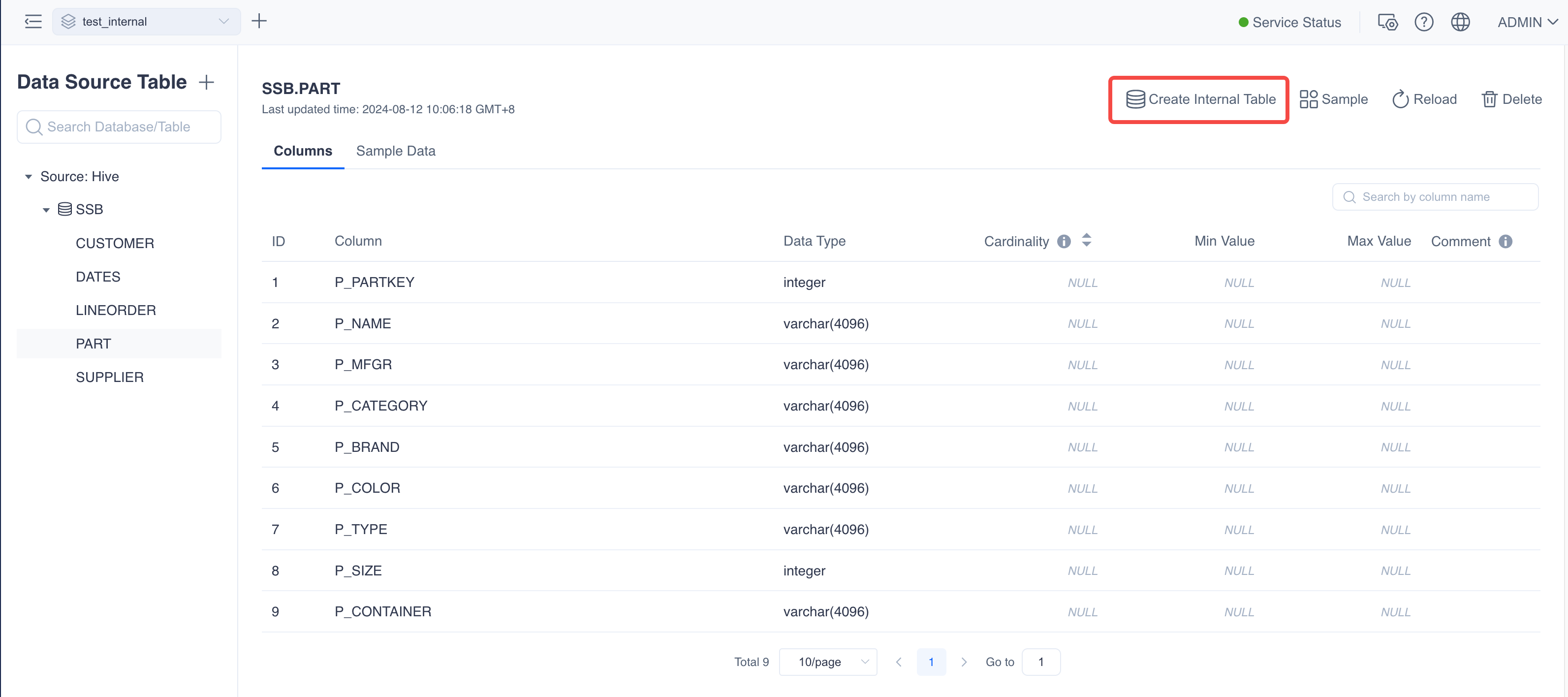Image resolution: width=1568 pixels, height=697 pixels.
Task: Open the test_internal project dropdown
Action: point(146,22)
